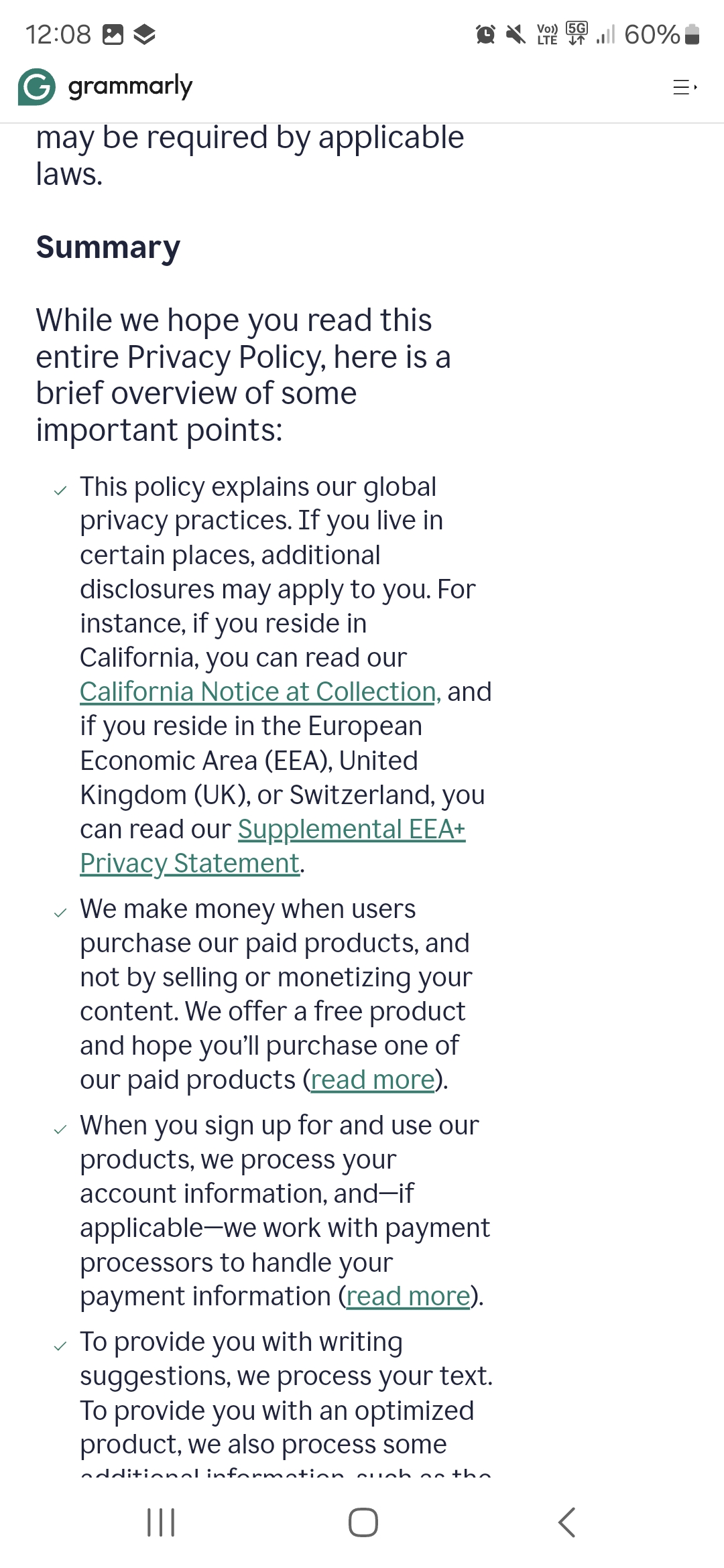Follow 'read more' about payment information
This screenshot has width=724, height=1568.
[408, 1297]
